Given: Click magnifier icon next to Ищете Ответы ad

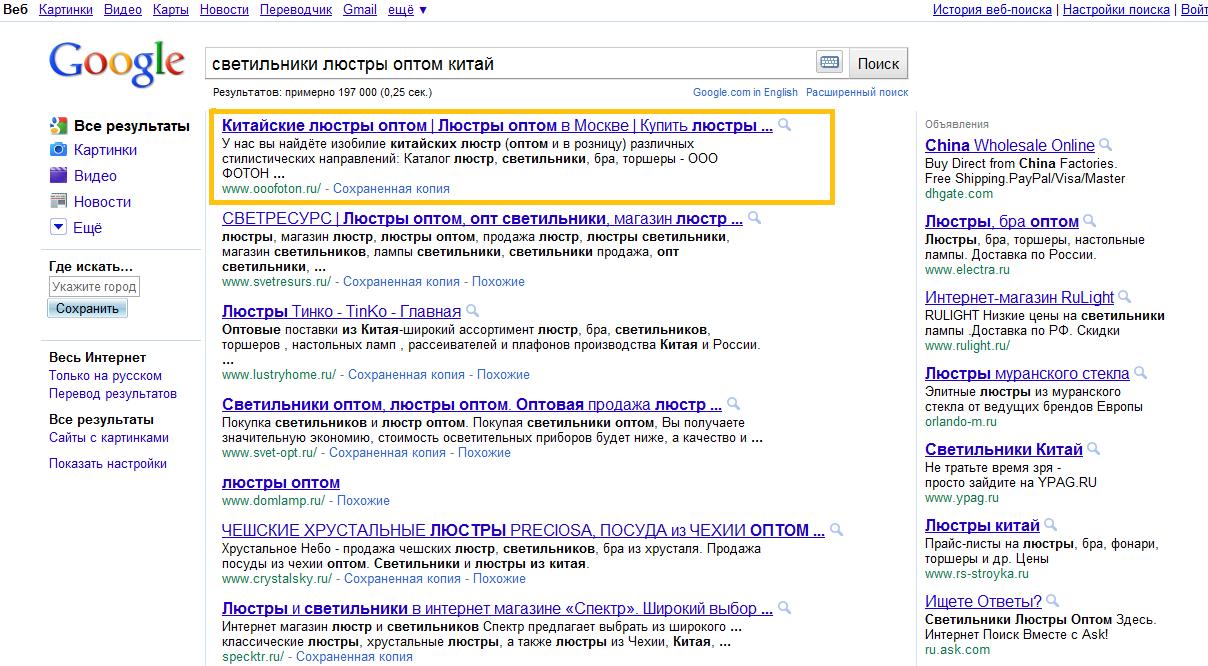Looking at the screenshot, I should pyautogui.click(x=1053, y=601).
